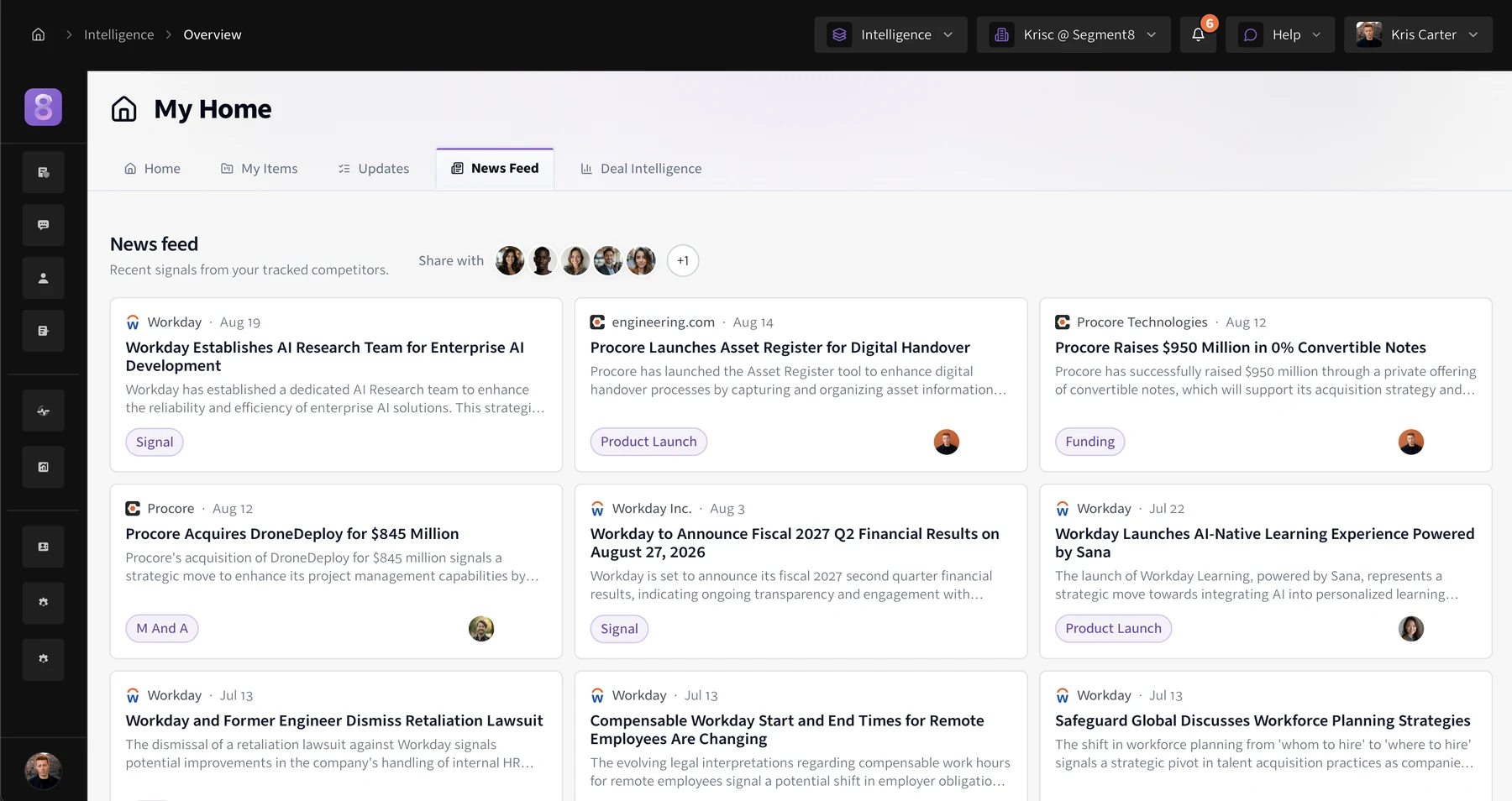Open the notes document sidebar icon
The width and height of the screenshot is (1512, 801).
[43, 331]
